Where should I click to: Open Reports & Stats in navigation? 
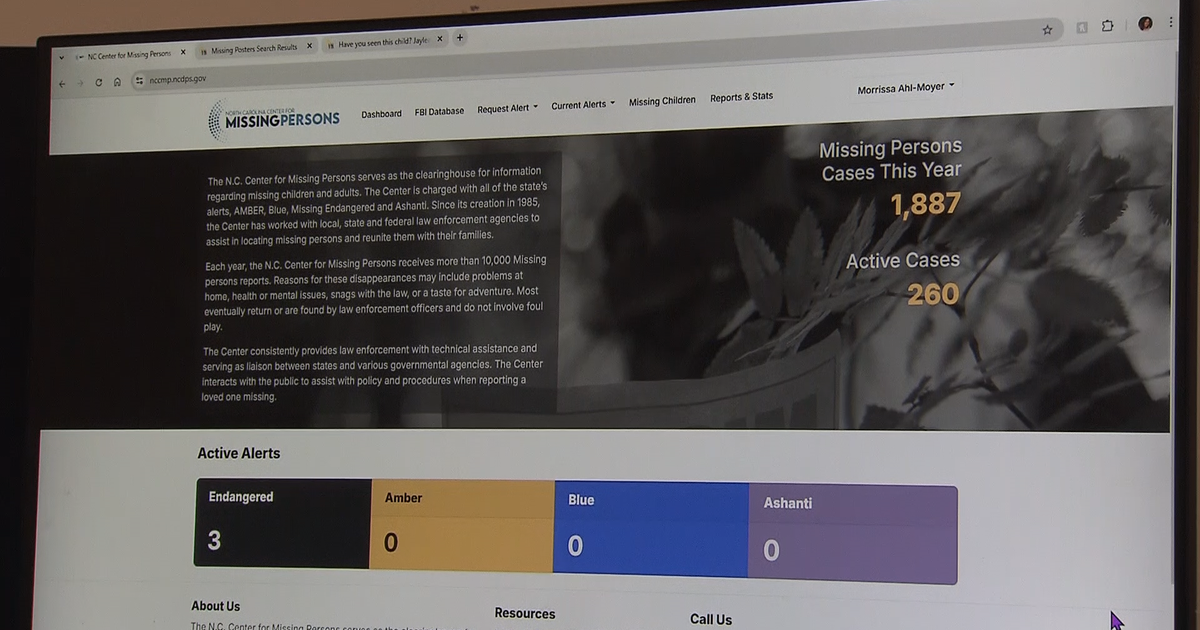741,97
